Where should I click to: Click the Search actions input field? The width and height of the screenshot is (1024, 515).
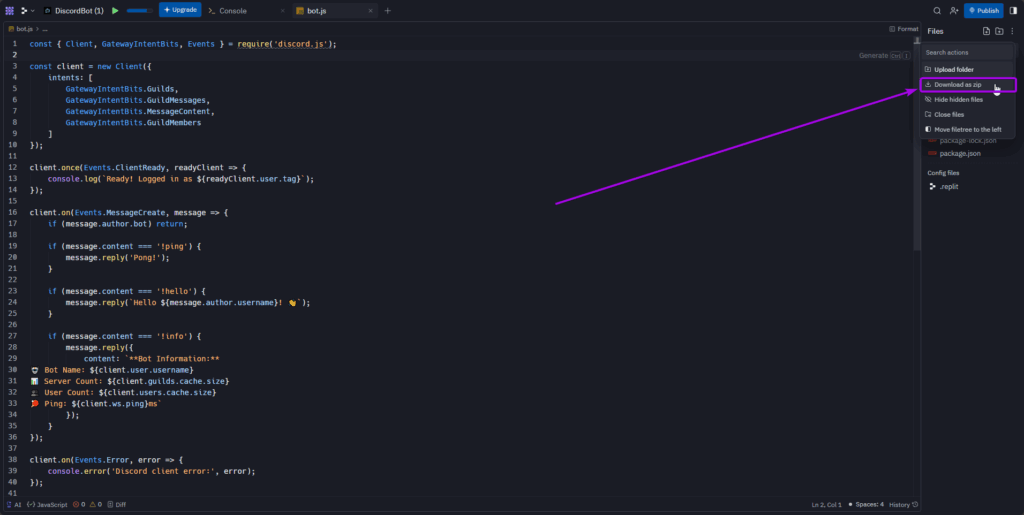click(x=967, y=52)
